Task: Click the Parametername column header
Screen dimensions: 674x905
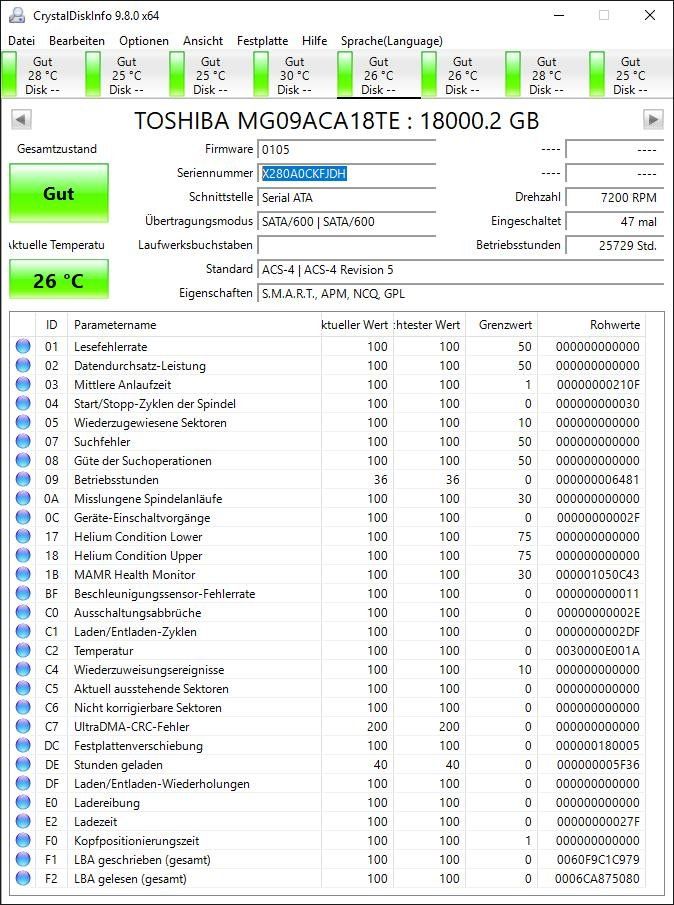Action: [194, 325]
